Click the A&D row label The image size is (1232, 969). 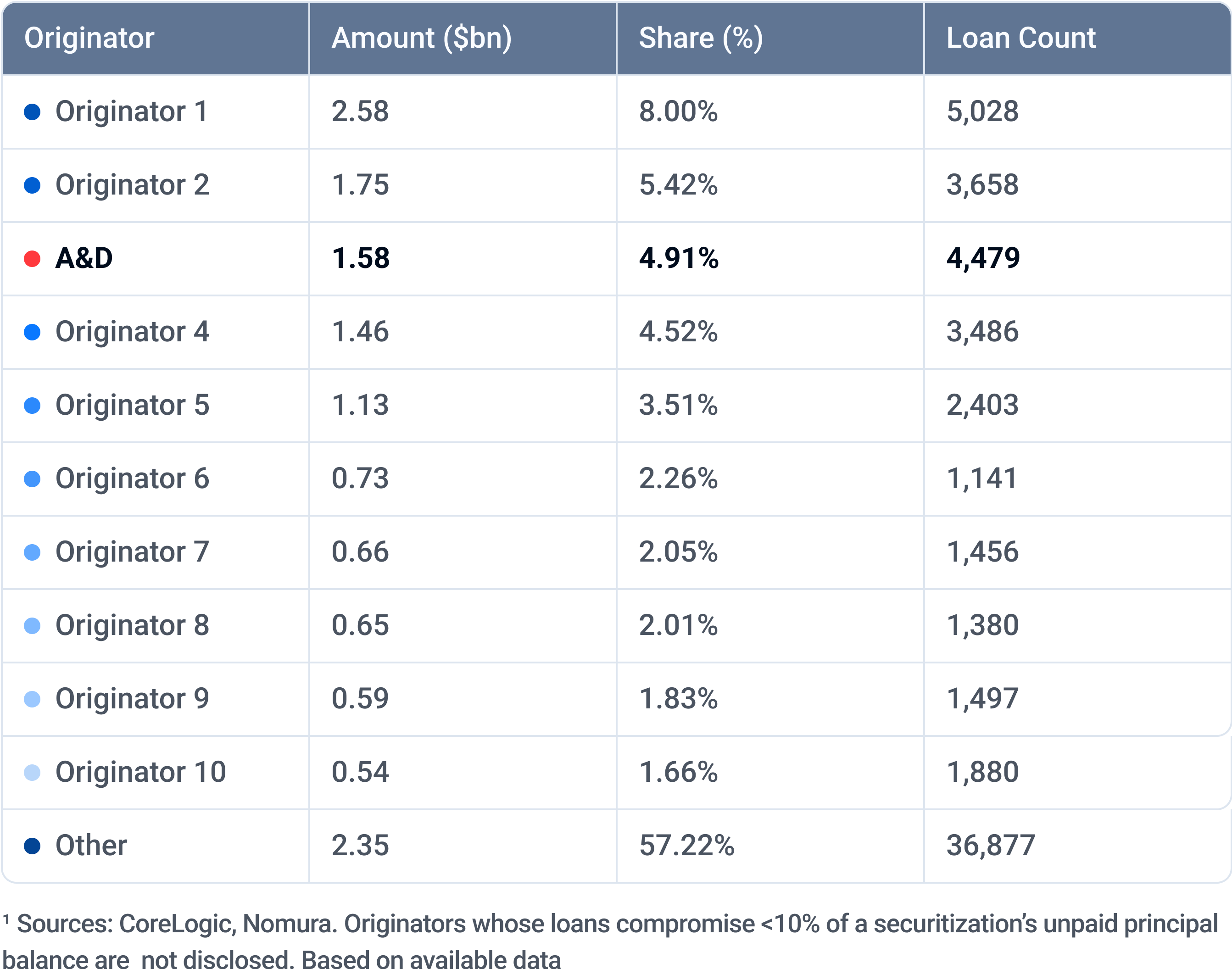tap(84, 258)
